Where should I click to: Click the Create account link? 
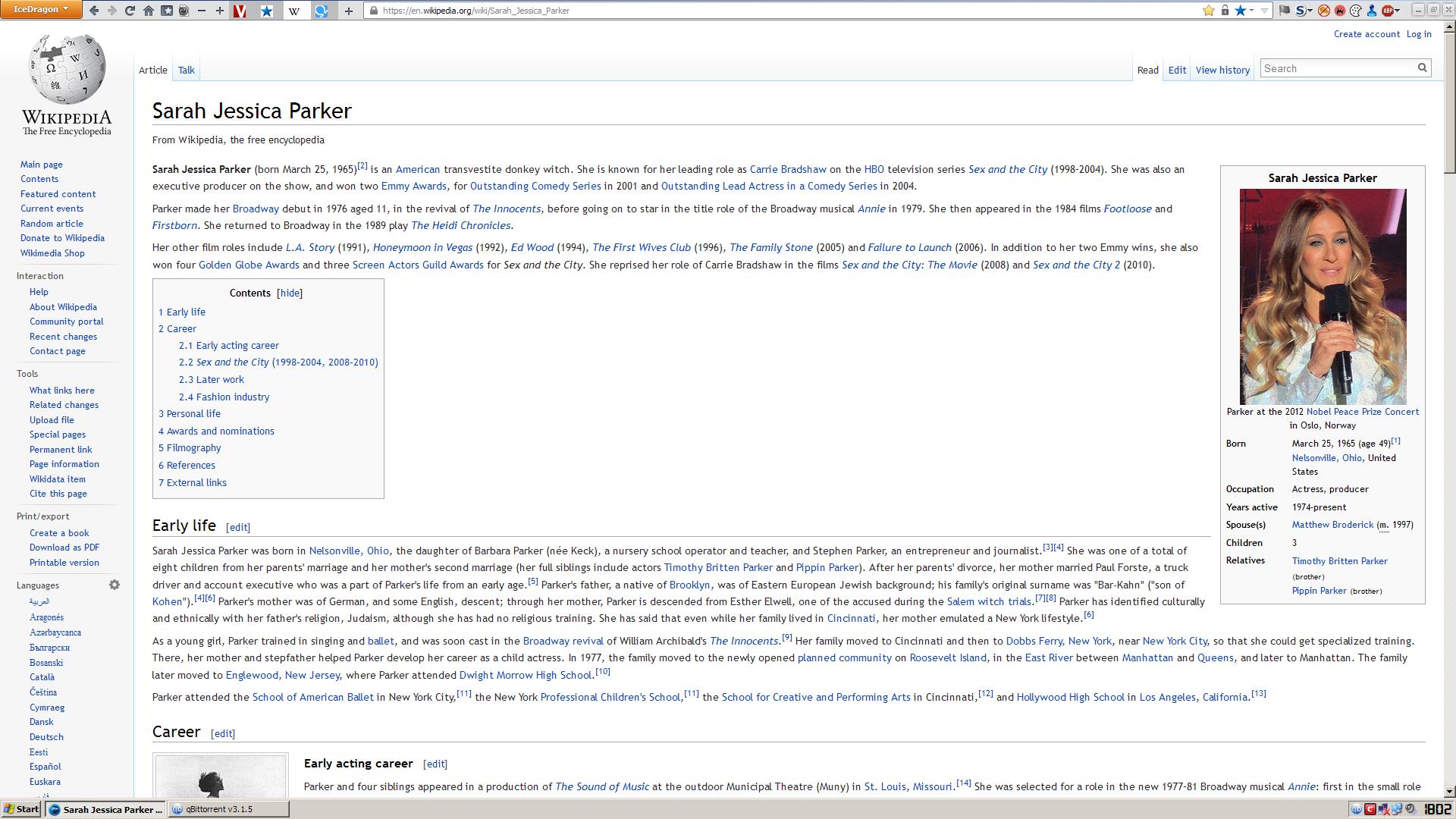click(1367, 34)
